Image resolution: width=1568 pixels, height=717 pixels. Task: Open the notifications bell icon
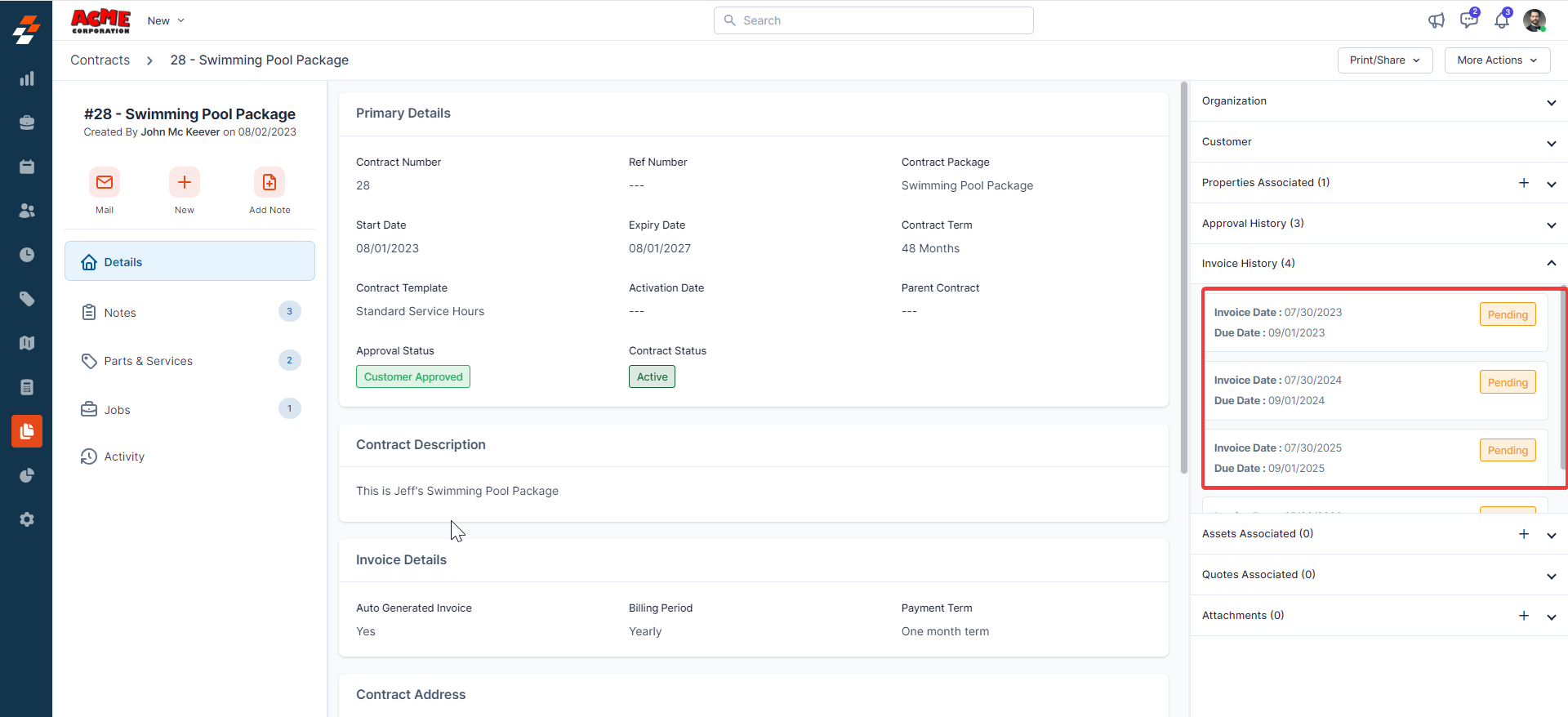click(x=1501, y=20)
